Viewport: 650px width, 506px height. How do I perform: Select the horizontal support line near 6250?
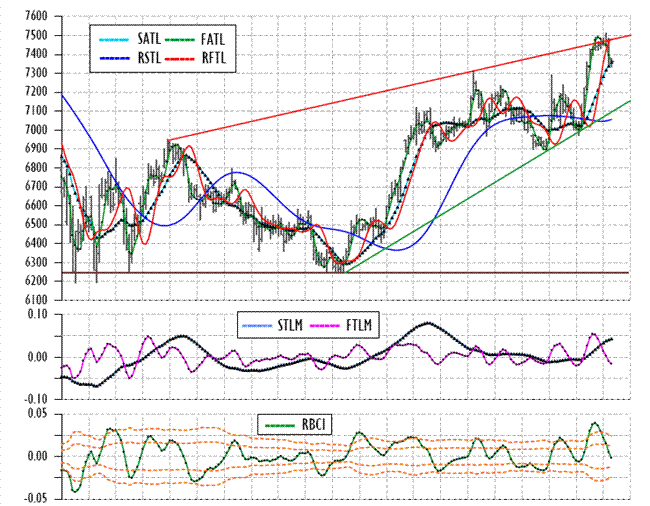(x=345, y=273)
